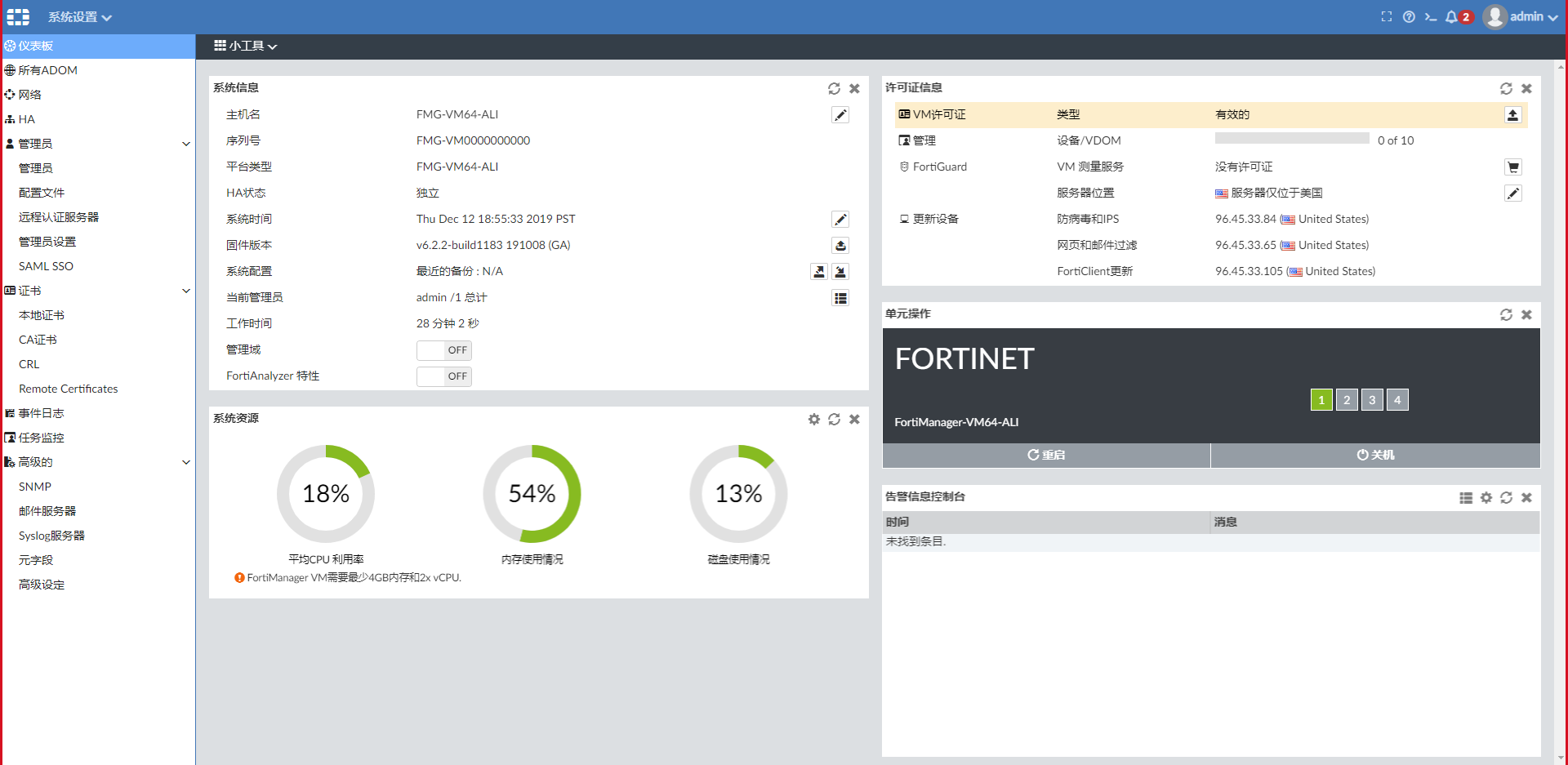
Task: Close the 单元操作 widget
Action: point(1526,314)
